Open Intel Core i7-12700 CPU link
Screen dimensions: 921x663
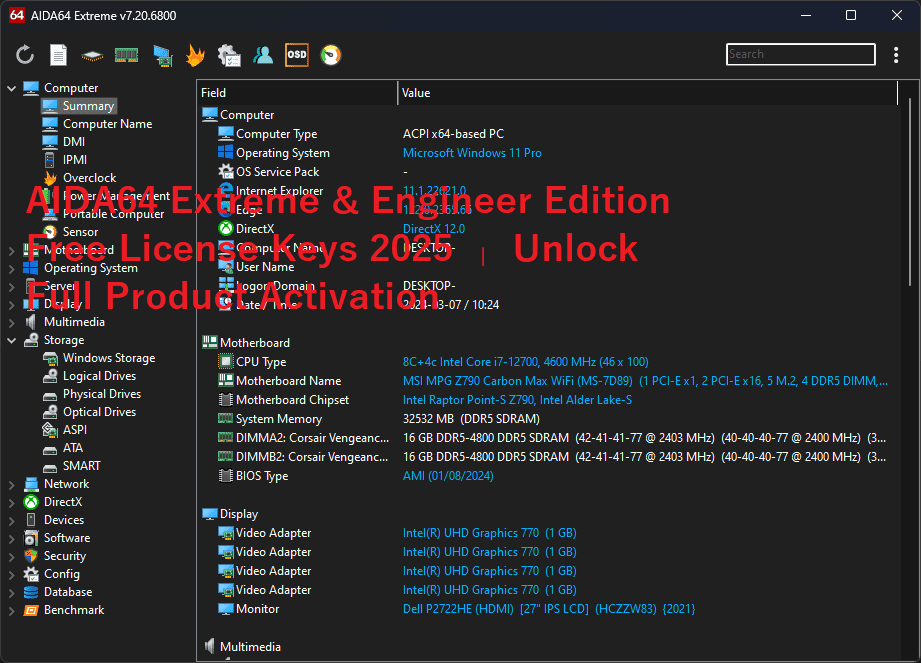coord(526,362)
